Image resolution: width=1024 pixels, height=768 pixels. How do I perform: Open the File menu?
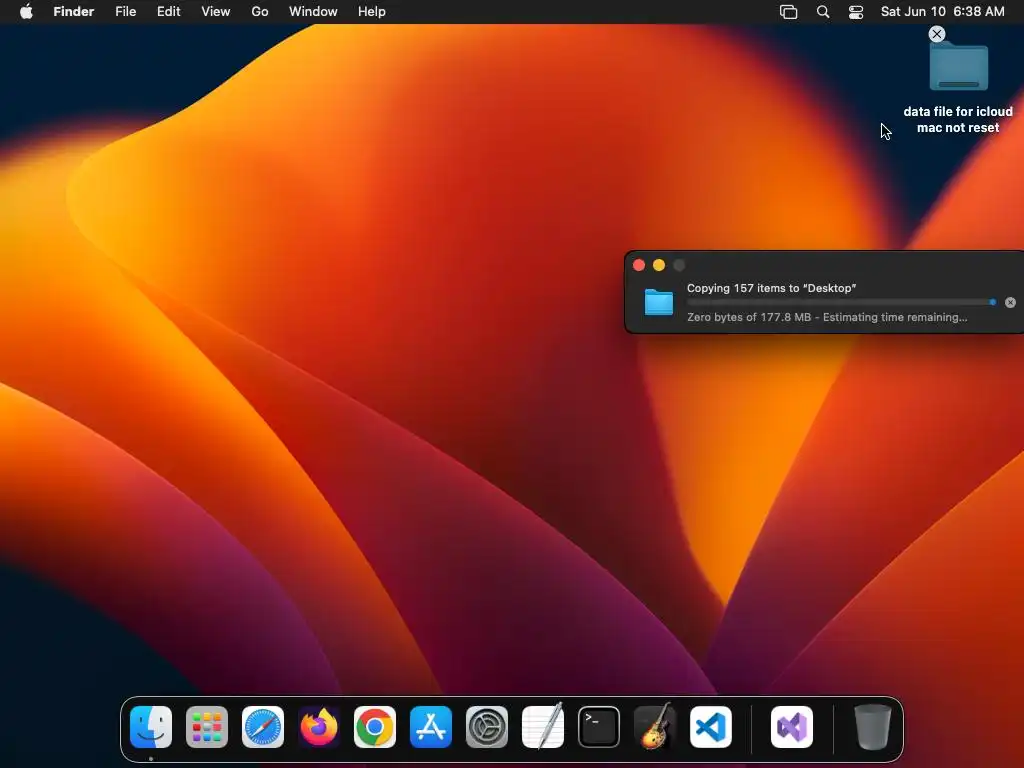pyautogui.click(x=125, y=12)
